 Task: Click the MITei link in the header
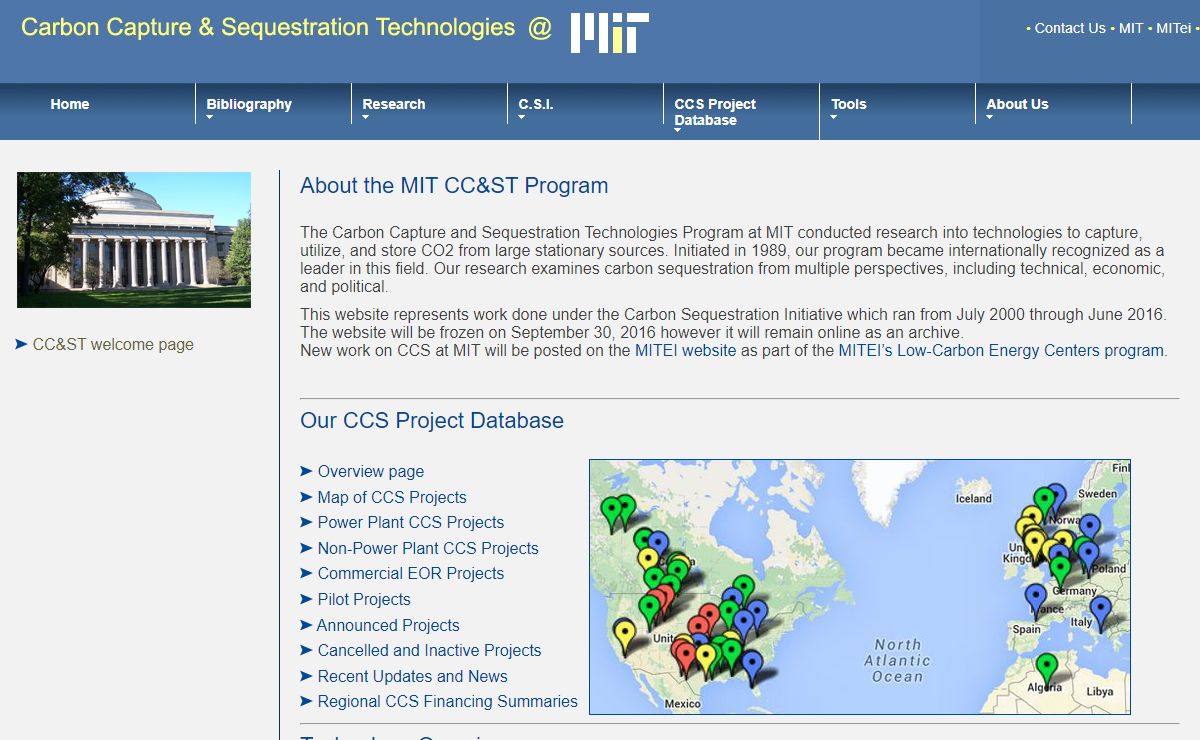[x=1174, y=28]
